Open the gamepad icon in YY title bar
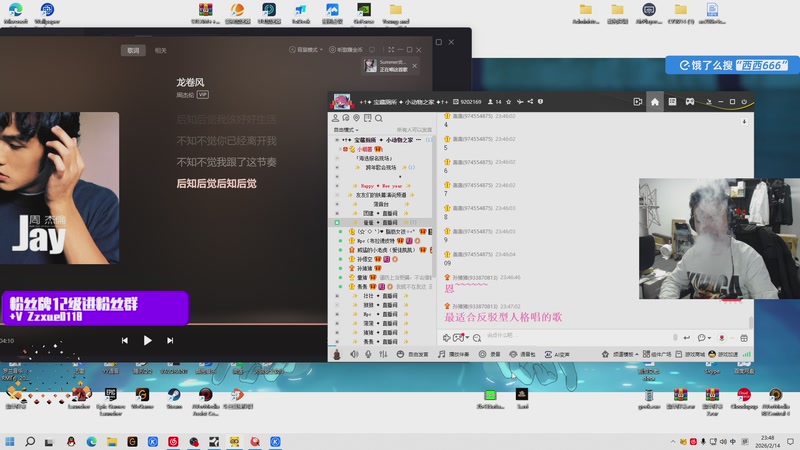 tap(690, 102)
